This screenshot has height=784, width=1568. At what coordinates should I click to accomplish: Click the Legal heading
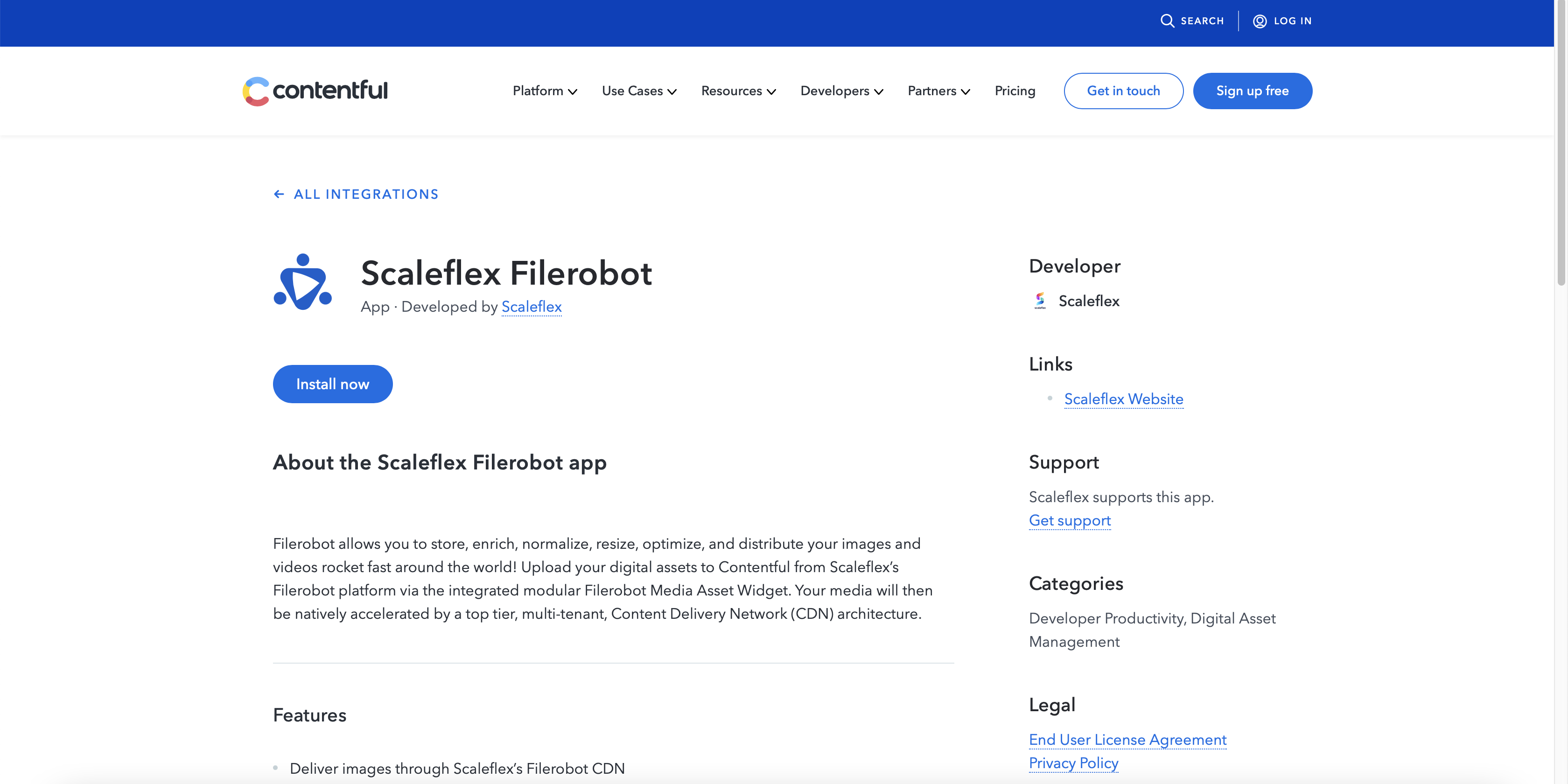click(1052, 705)
